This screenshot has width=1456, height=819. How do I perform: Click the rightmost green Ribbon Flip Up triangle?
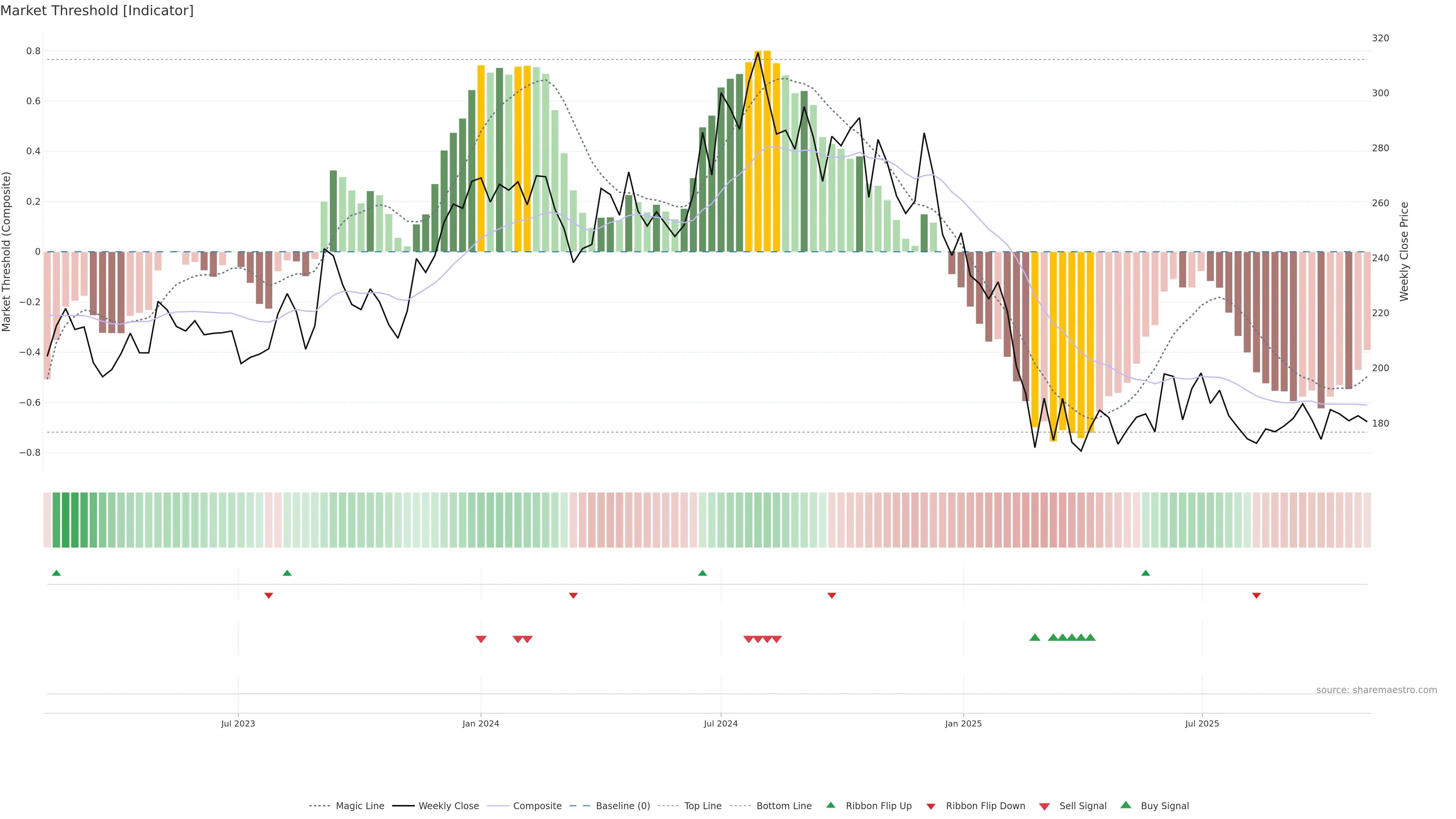coord(1146,573)
